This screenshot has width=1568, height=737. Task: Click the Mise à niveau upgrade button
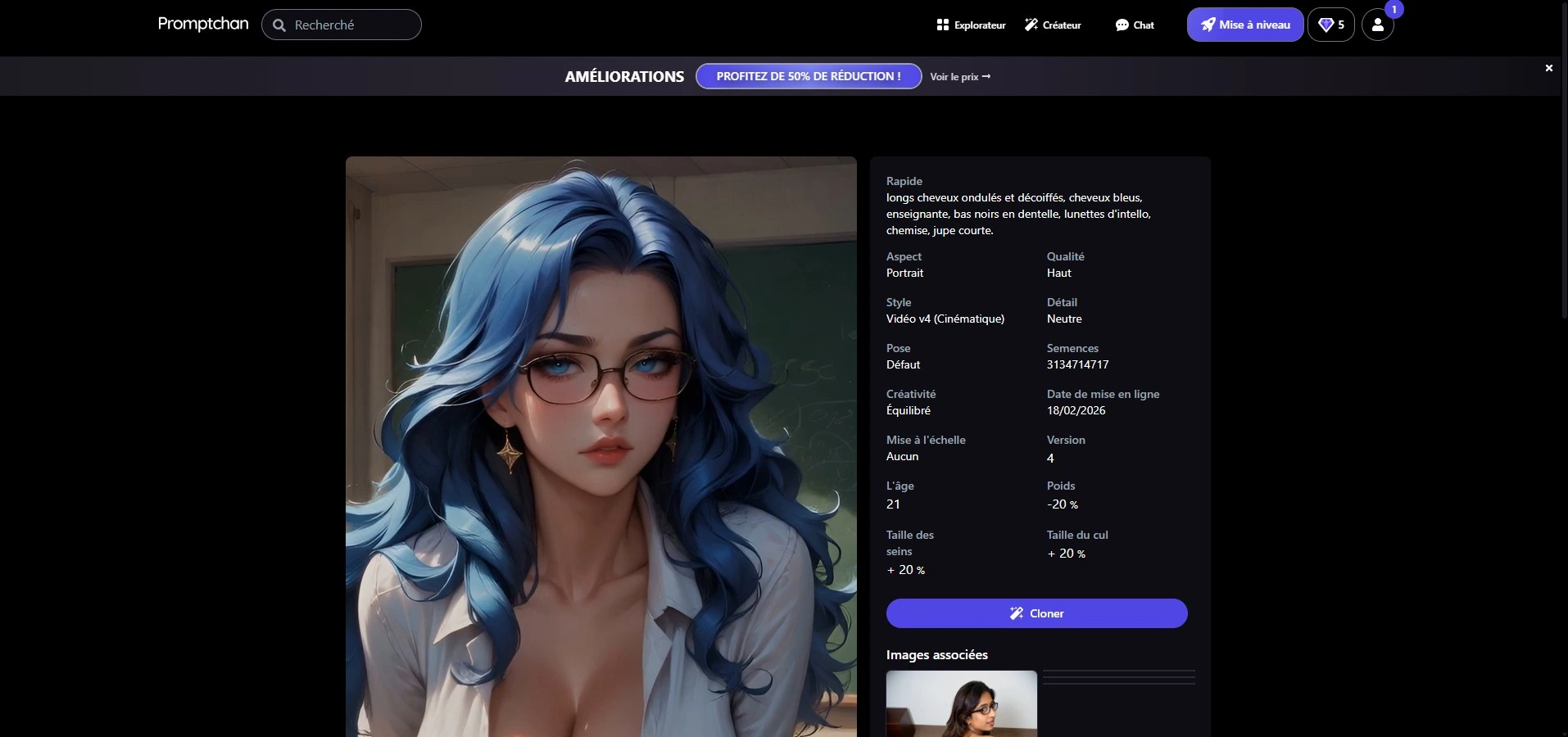point(1244,25)
